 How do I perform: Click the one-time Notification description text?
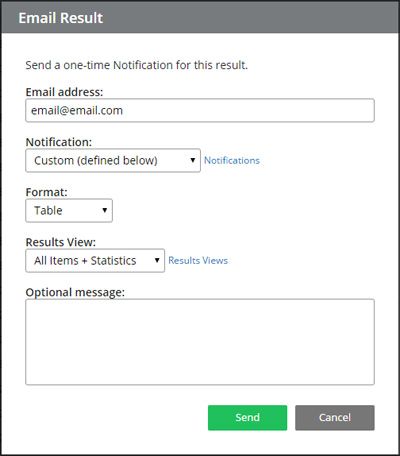137,65
